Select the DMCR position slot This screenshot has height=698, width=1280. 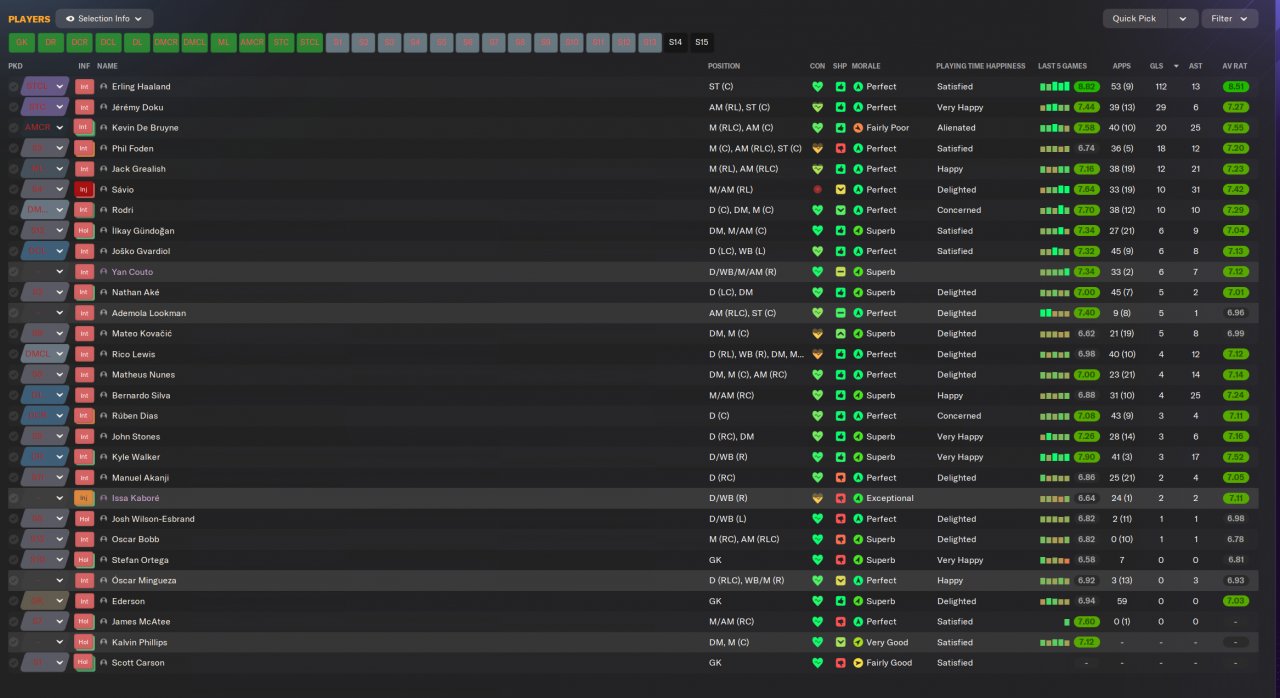[x=166, y=42]
